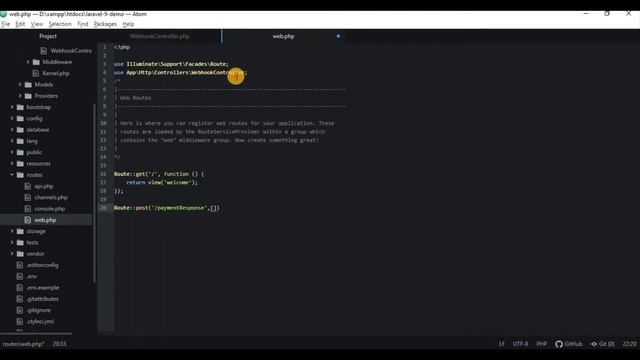Expand the resources folder chevron
Image resolution: width=640 pixels, height=360 pixels.
pos(12,164)
